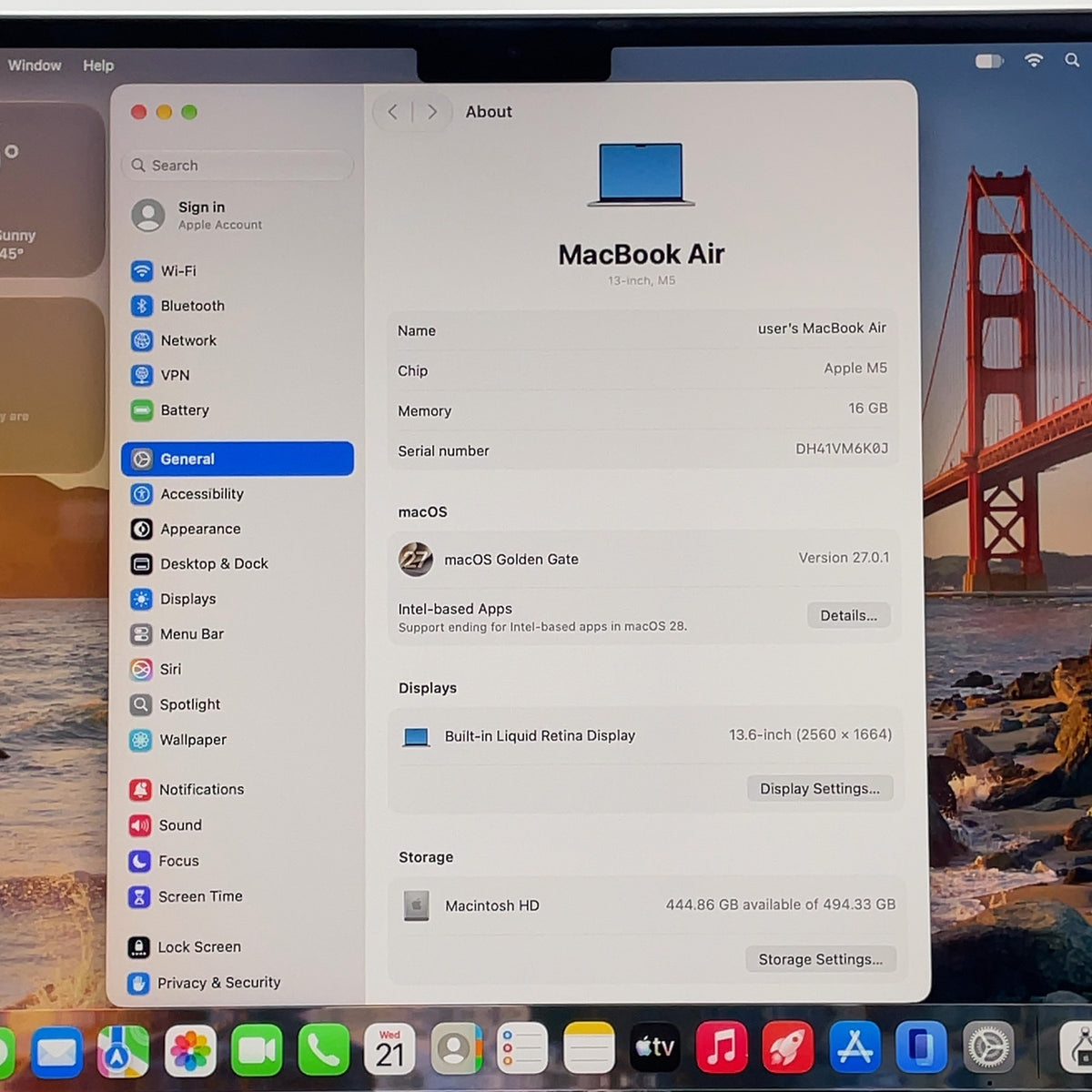Select the highlighted General sidebar item
This screenshot has height=1092, width=1092.
pos(238,459)
